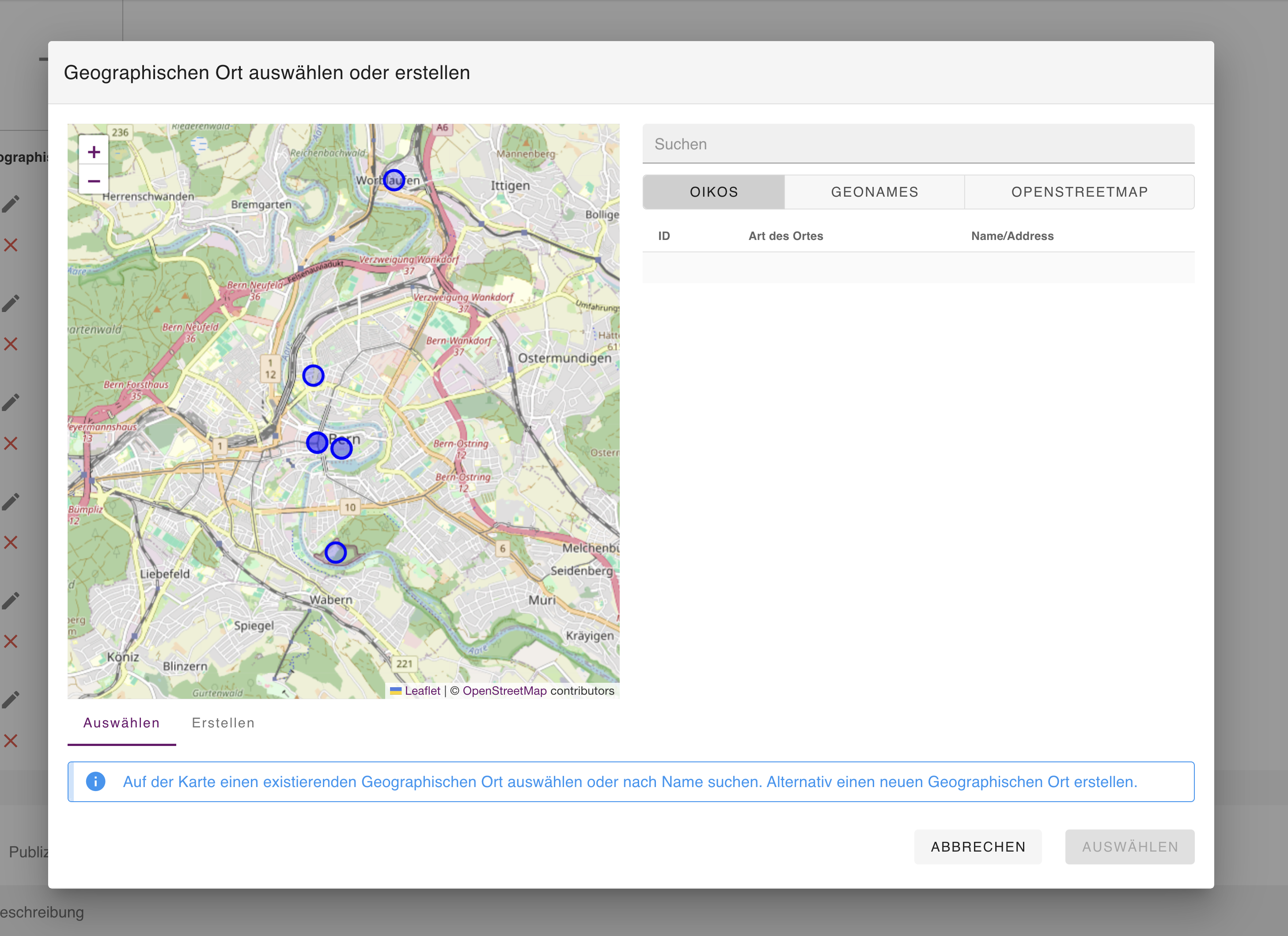This screenshot has height=936, width=1288.
Task: Zoom in on the map
Action: pyautogui.click(x=94, y=152)
